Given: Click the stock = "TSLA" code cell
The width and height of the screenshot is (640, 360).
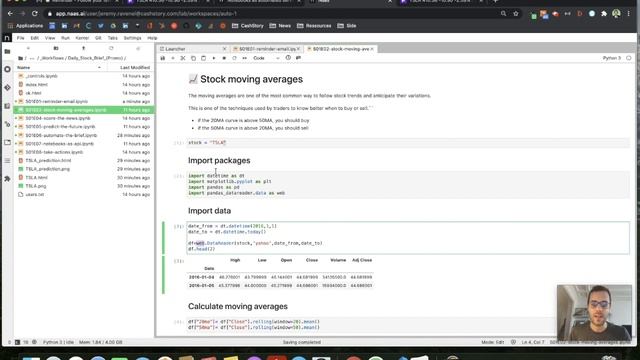Looking at the screenshot, I should pyautogui.click(x=408, y=142).
